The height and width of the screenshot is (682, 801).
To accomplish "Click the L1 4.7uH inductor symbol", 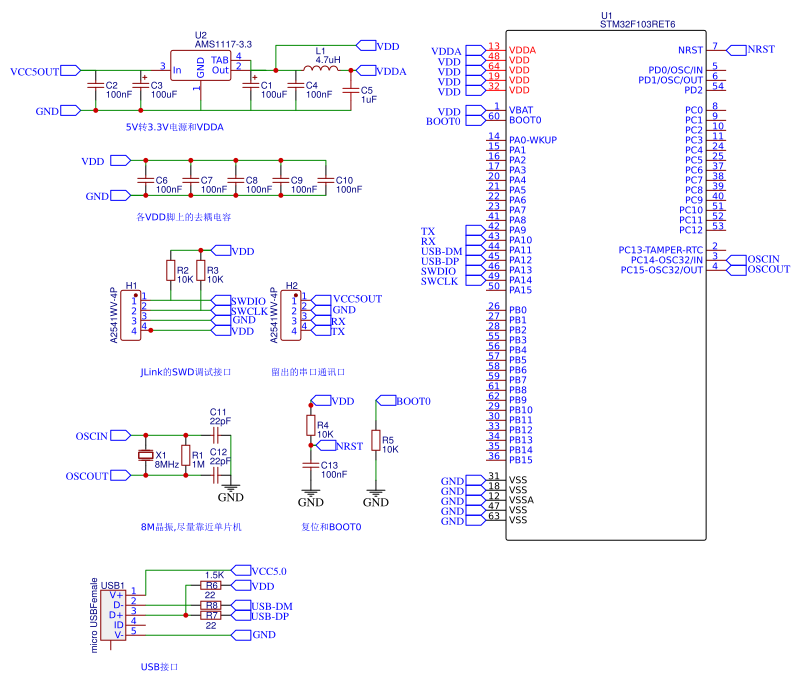I will 321,68.
